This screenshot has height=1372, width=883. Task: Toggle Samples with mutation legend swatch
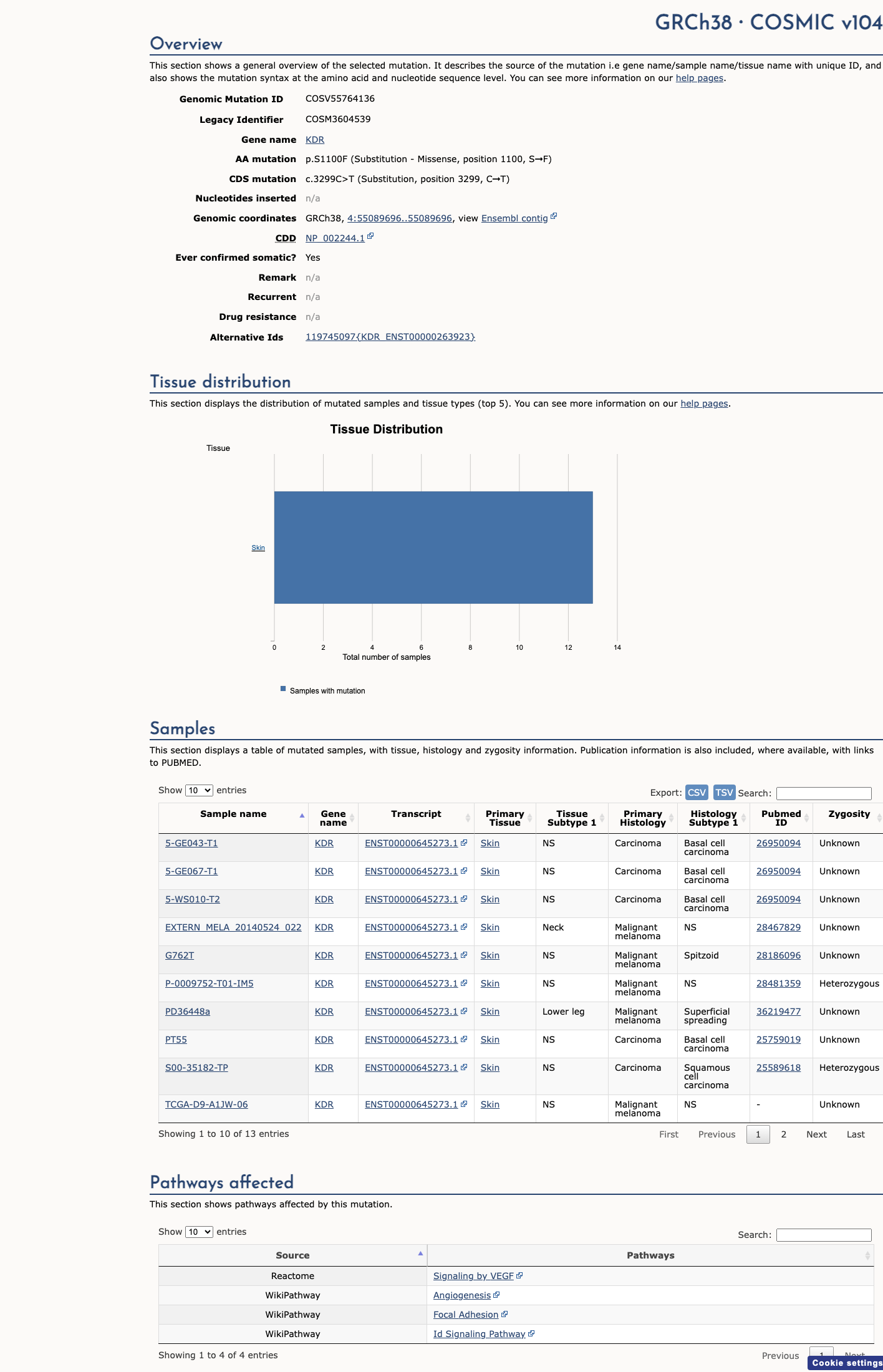coord(283,689)
